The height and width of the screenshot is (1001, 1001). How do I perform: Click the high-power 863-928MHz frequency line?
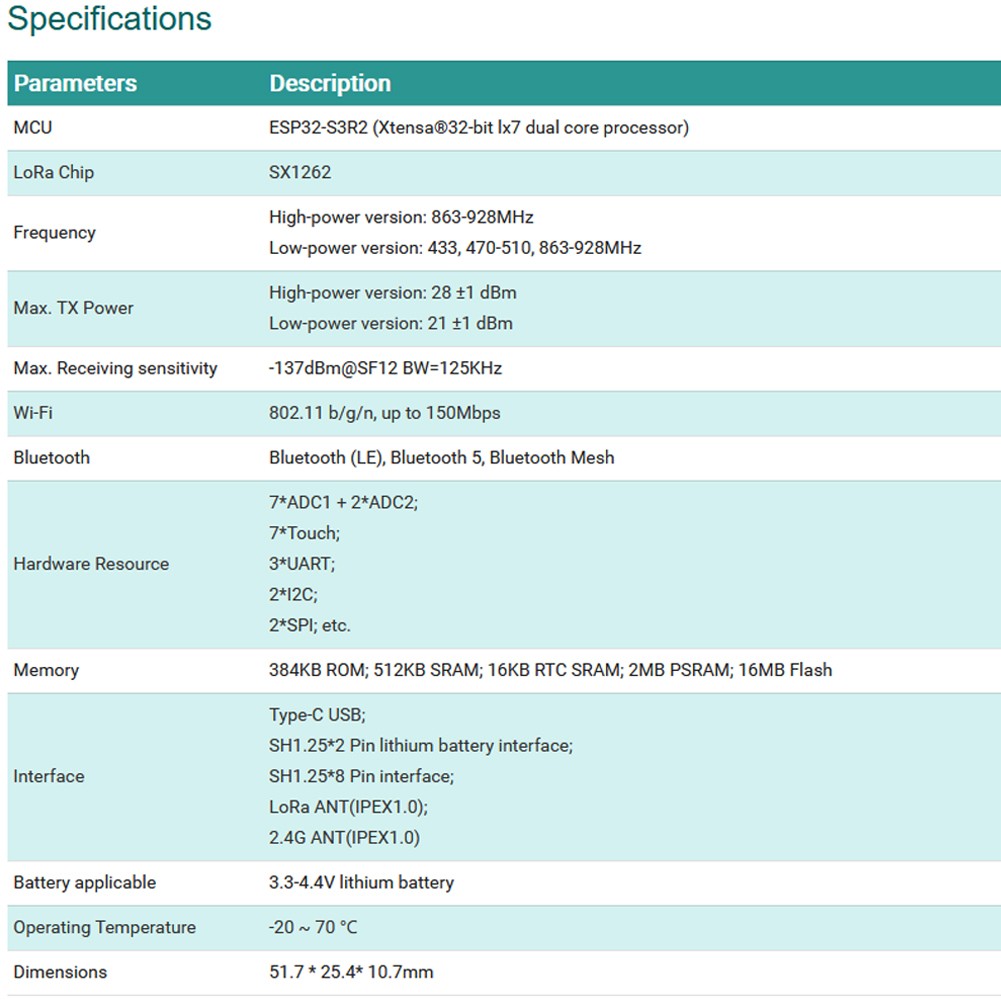point(401,217)
